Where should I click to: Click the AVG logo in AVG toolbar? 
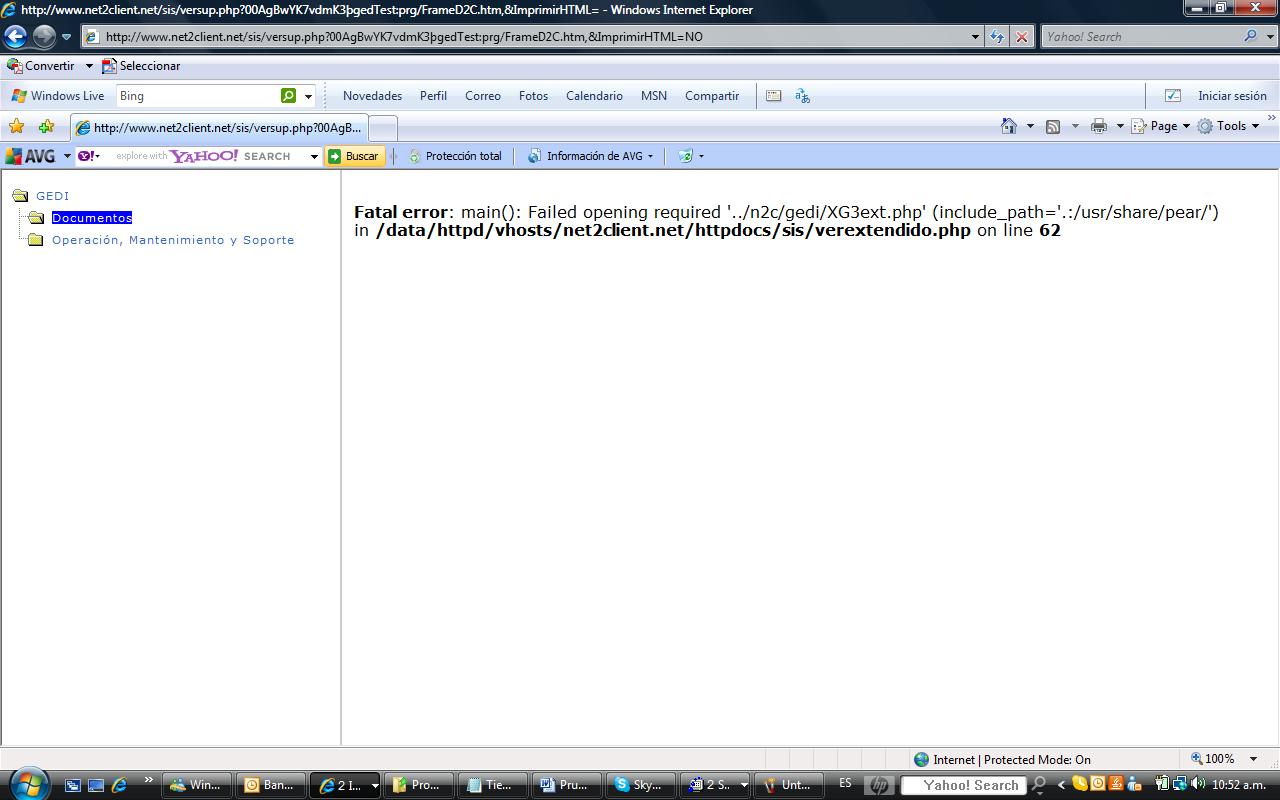(31, 156)
